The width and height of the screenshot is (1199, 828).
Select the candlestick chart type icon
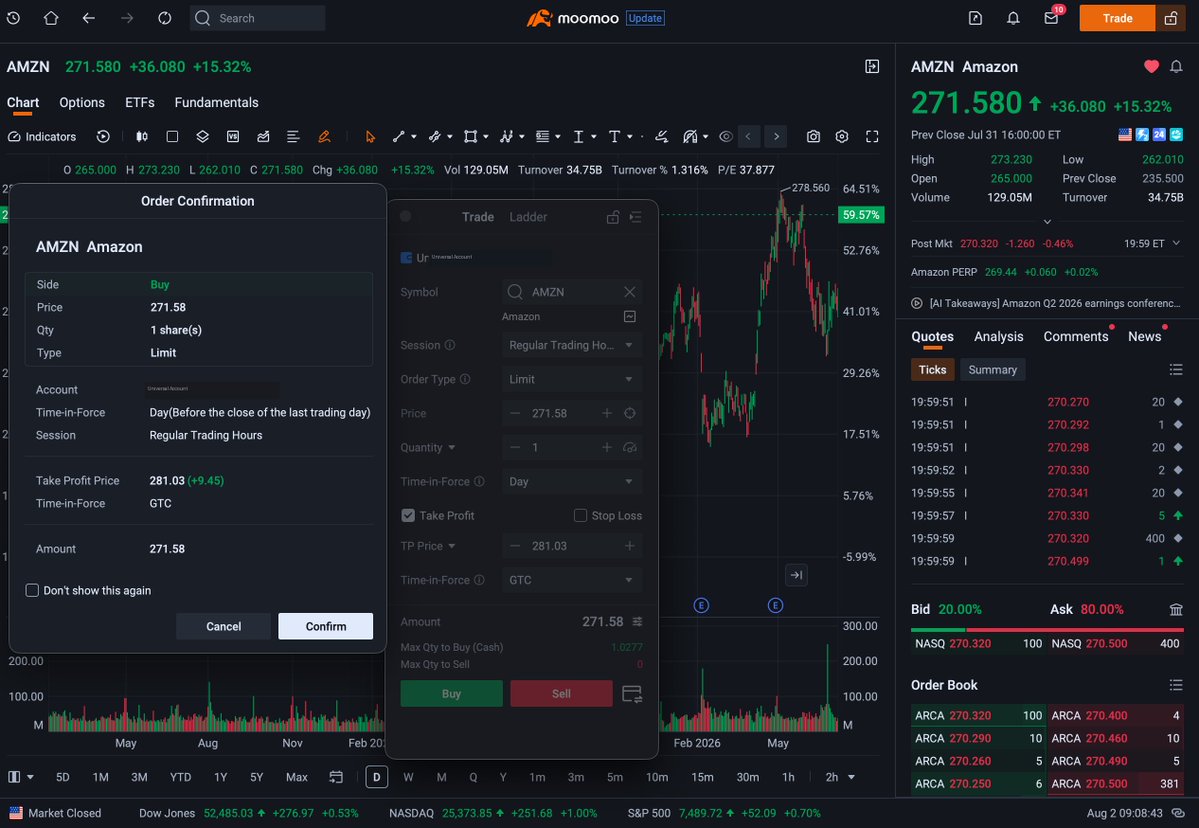click(x=141, y=136)
